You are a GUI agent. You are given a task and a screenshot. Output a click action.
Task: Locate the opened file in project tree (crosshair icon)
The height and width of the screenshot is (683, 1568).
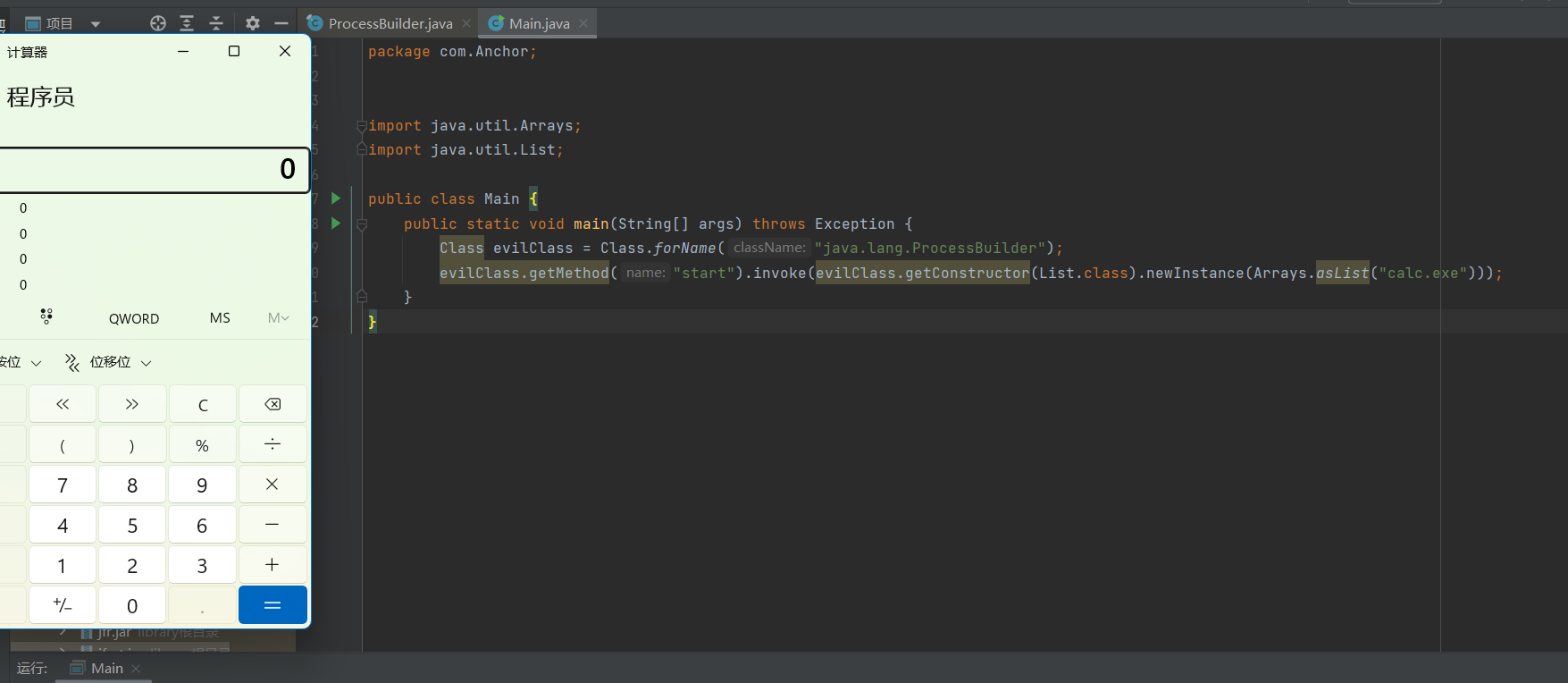(x=158, y=23)
